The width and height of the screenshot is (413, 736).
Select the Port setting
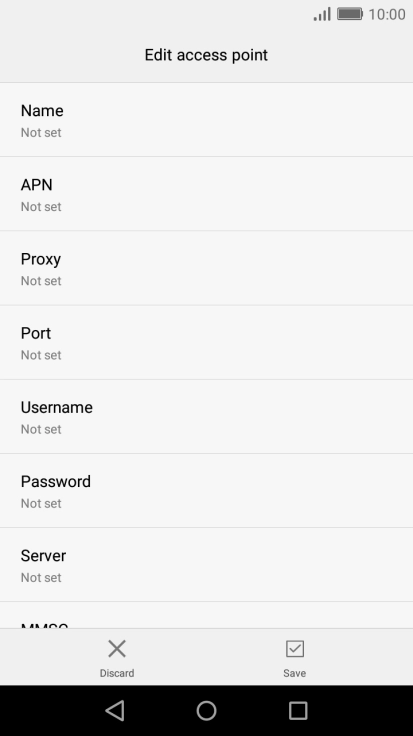[206, 342]
